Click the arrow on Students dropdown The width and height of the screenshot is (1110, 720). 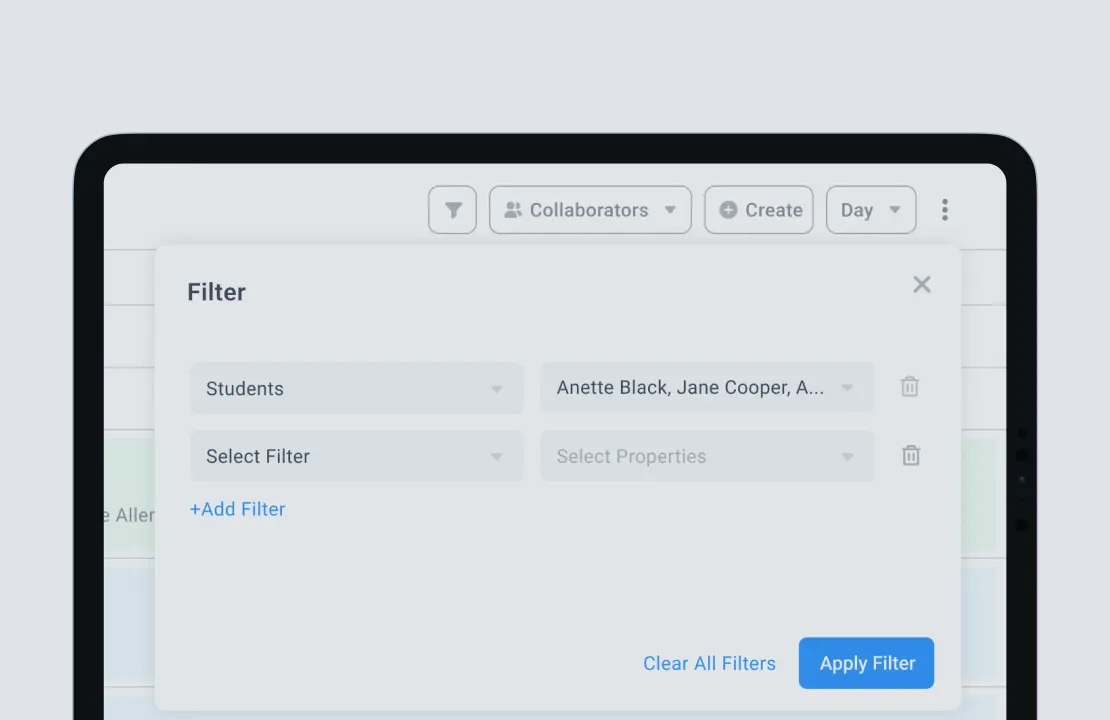(496, 389)
